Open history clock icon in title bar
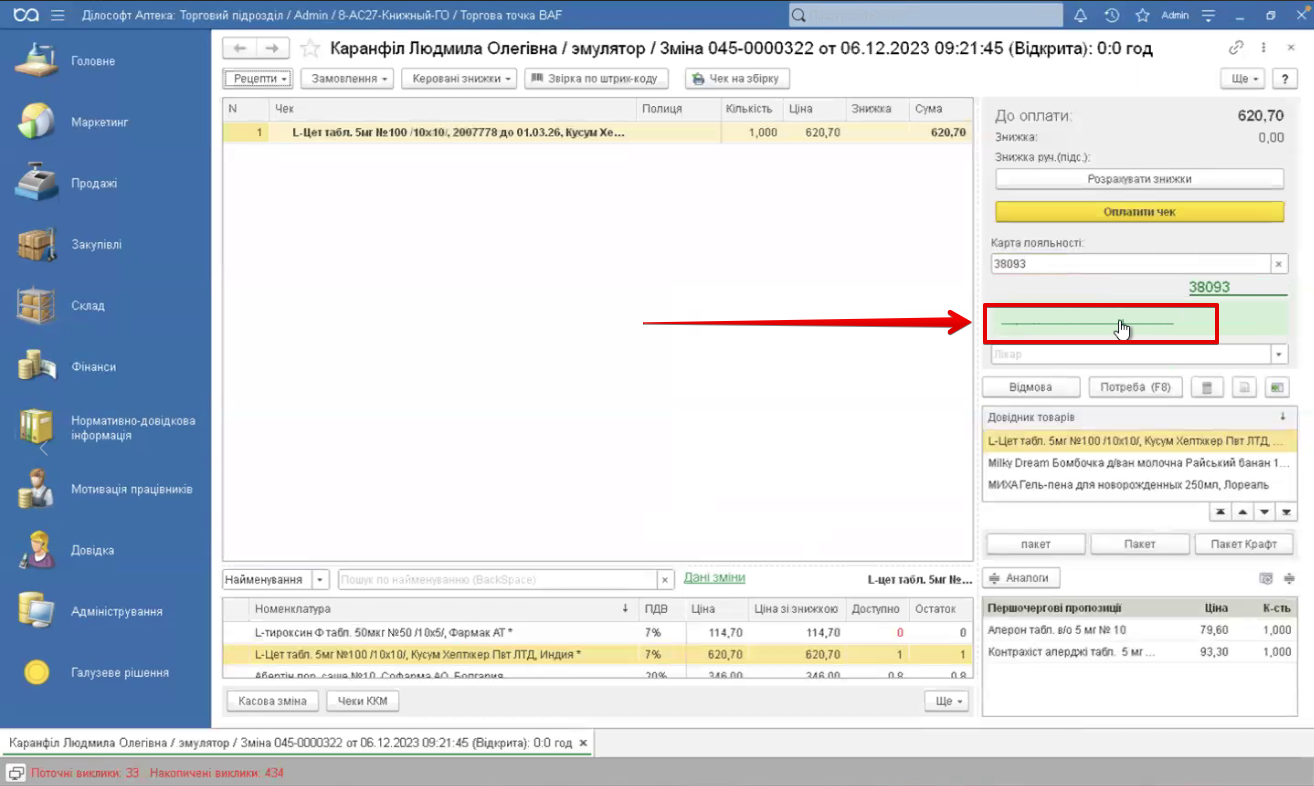The height and width of the screenshot is (786, 1314). pos(1111,15)
